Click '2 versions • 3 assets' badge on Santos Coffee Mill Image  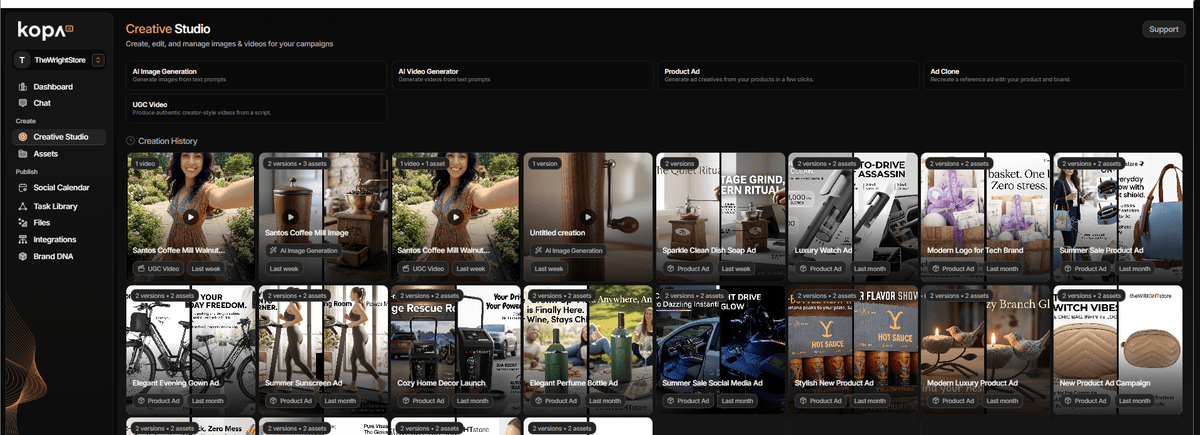pos(296,163)
